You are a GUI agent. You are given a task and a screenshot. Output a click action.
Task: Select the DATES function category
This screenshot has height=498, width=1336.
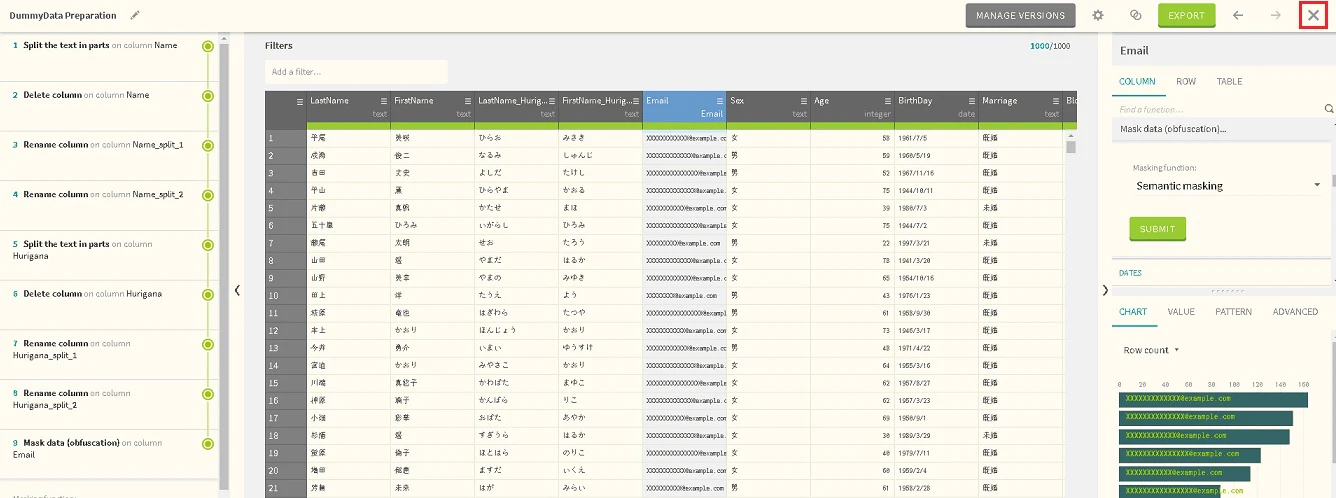point(1130,272)
